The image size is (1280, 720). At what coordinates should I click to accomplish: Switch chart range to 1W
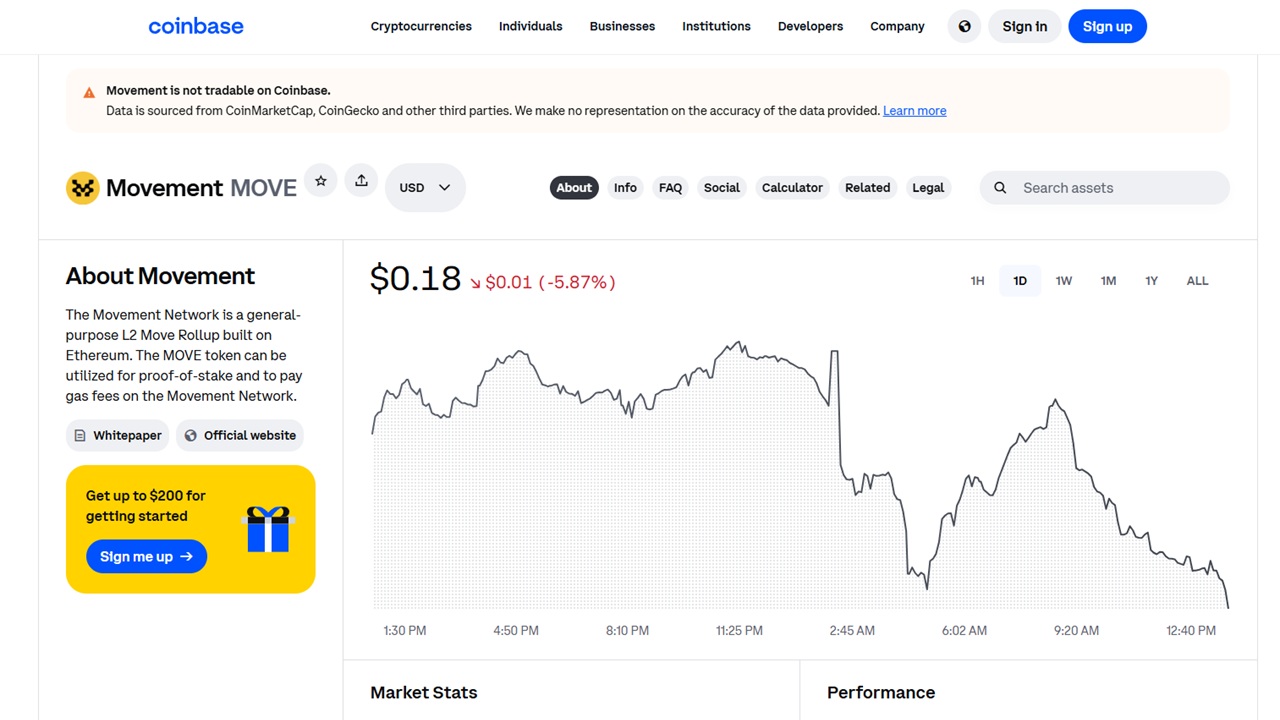point(1064,281)
